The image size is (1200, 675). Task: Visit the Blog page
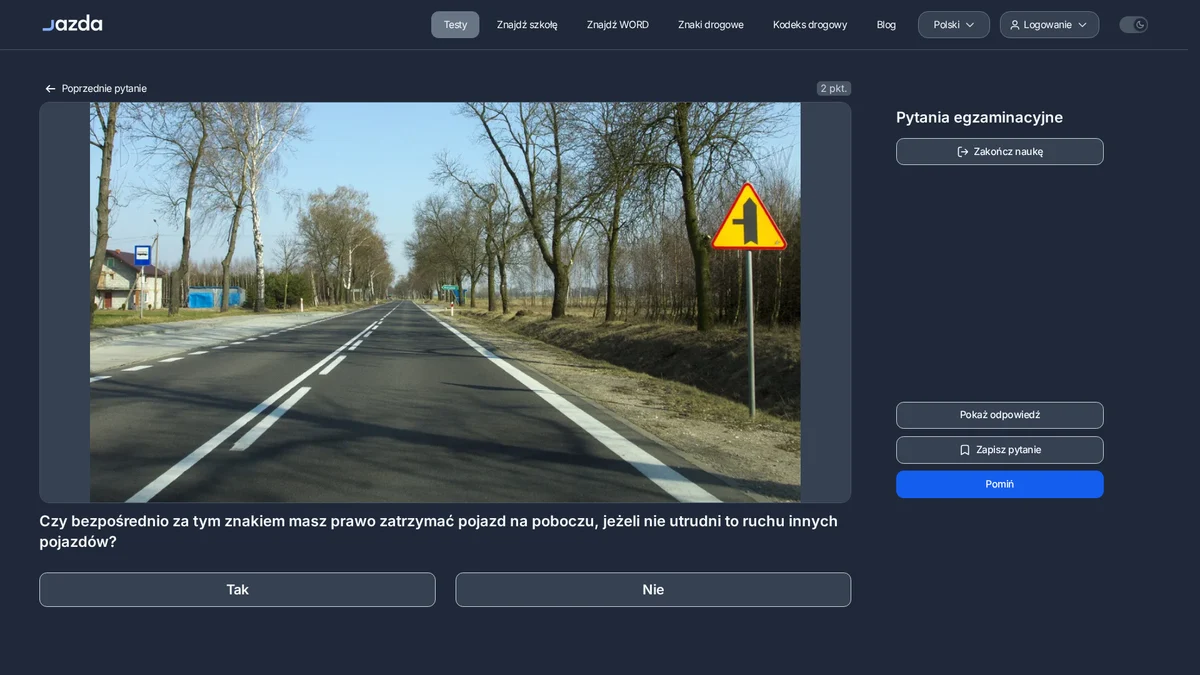coord(886,25)
